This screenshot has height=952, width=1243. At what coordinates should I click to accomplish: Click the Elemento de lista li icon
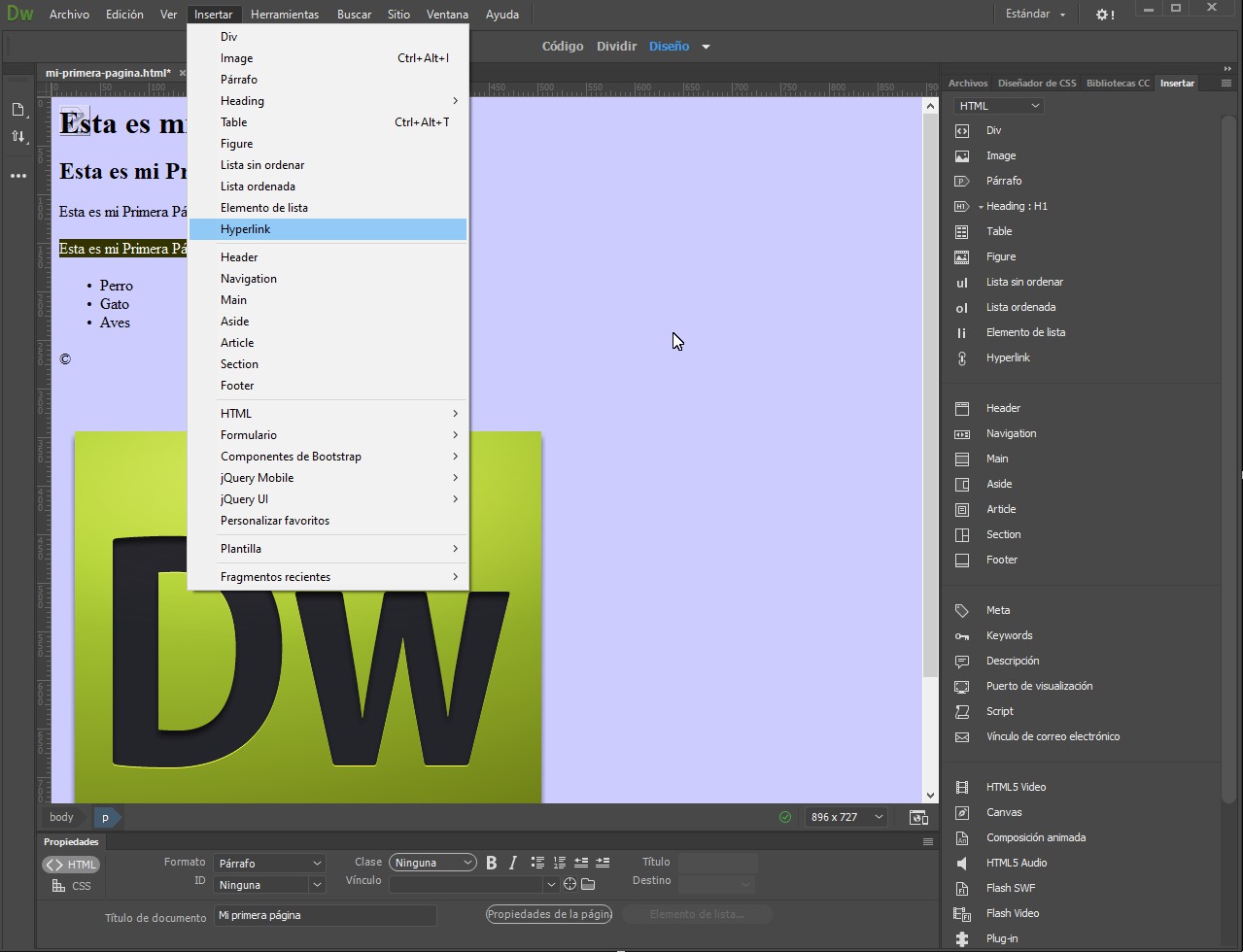click(x=962, y=332)
